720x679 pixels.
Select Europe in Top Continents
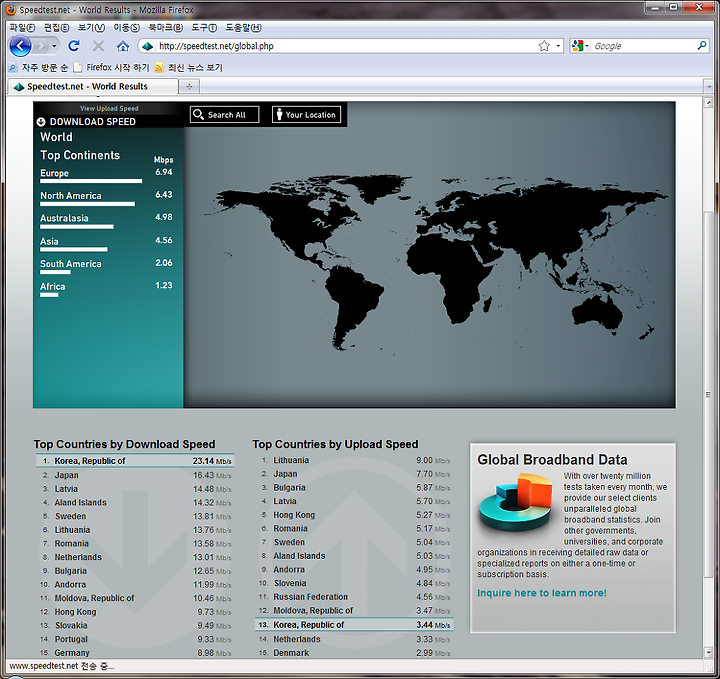click(54, 173)
